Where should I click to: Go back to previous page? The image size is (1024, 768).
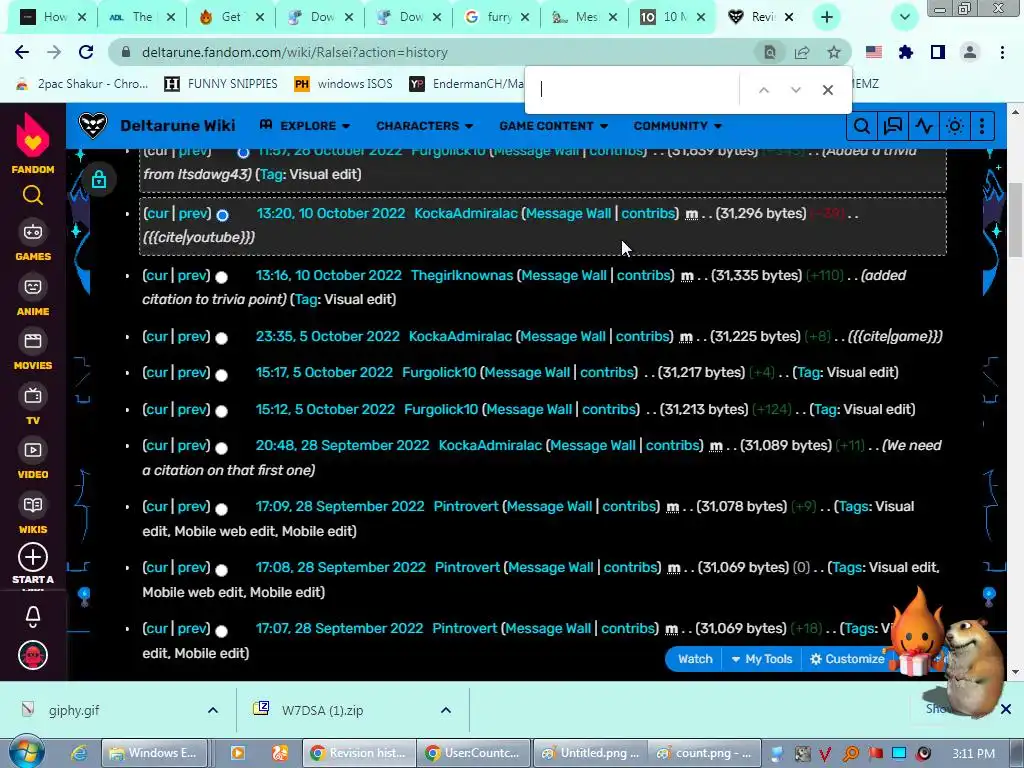(x=22, y=52)
